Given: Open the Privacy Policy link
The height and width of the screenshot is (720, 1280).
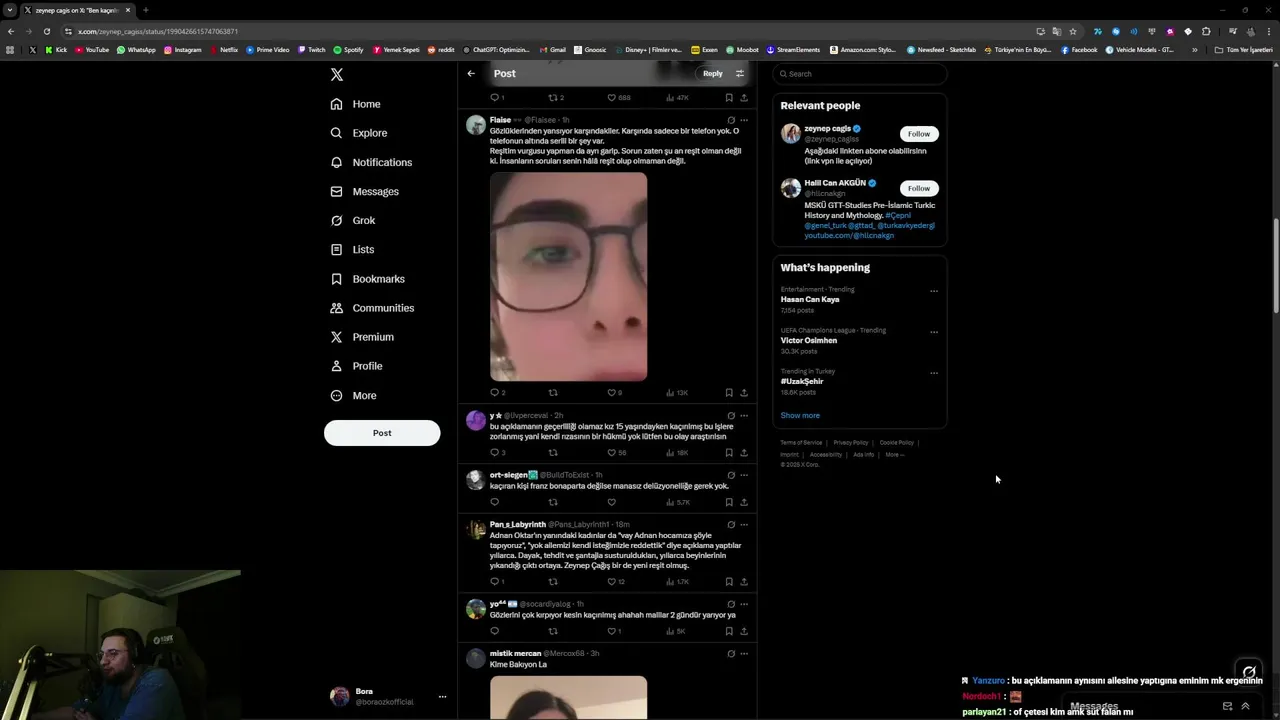Looking at the screenshot, I should click(x=851, y=443).
